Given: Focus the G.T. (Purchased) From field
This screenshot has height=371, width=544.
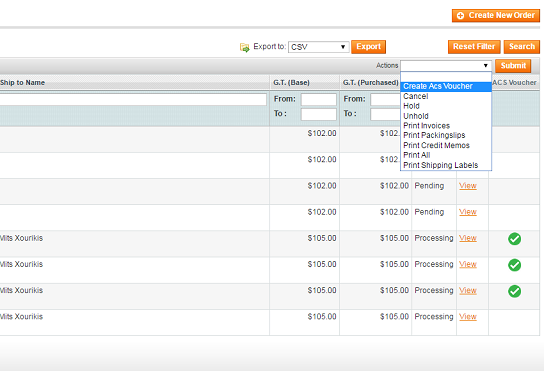Looking at the screenshot, I should (385, 100).
